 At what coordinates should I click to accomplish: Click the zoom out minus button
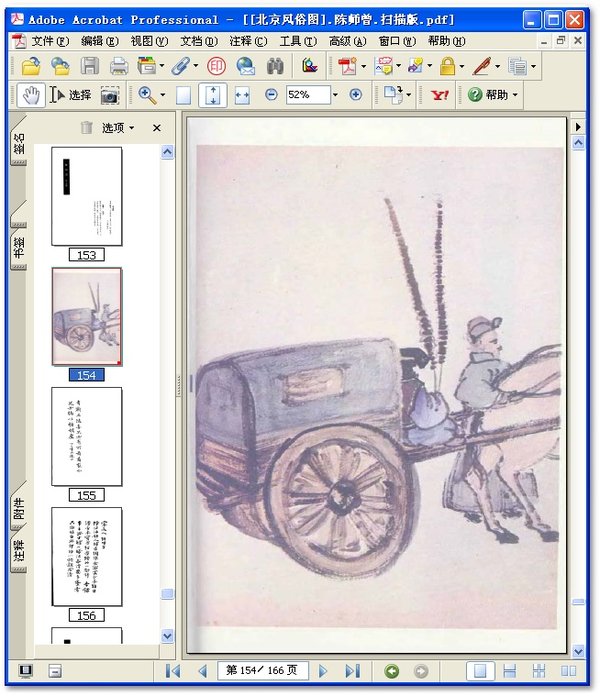[271, 95]
